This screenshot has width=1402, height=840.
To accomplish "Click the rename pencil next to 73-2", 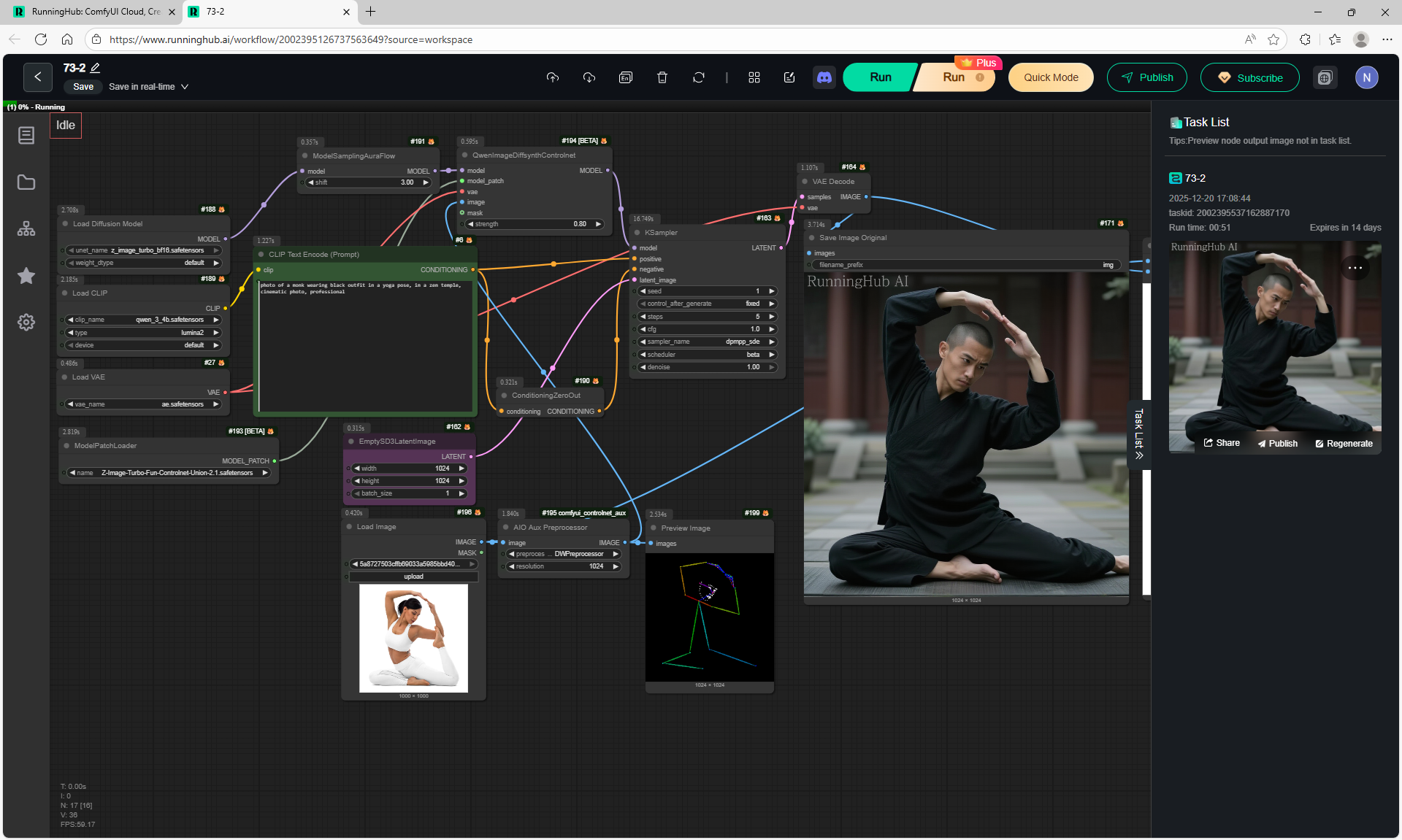I will point(95,68).
